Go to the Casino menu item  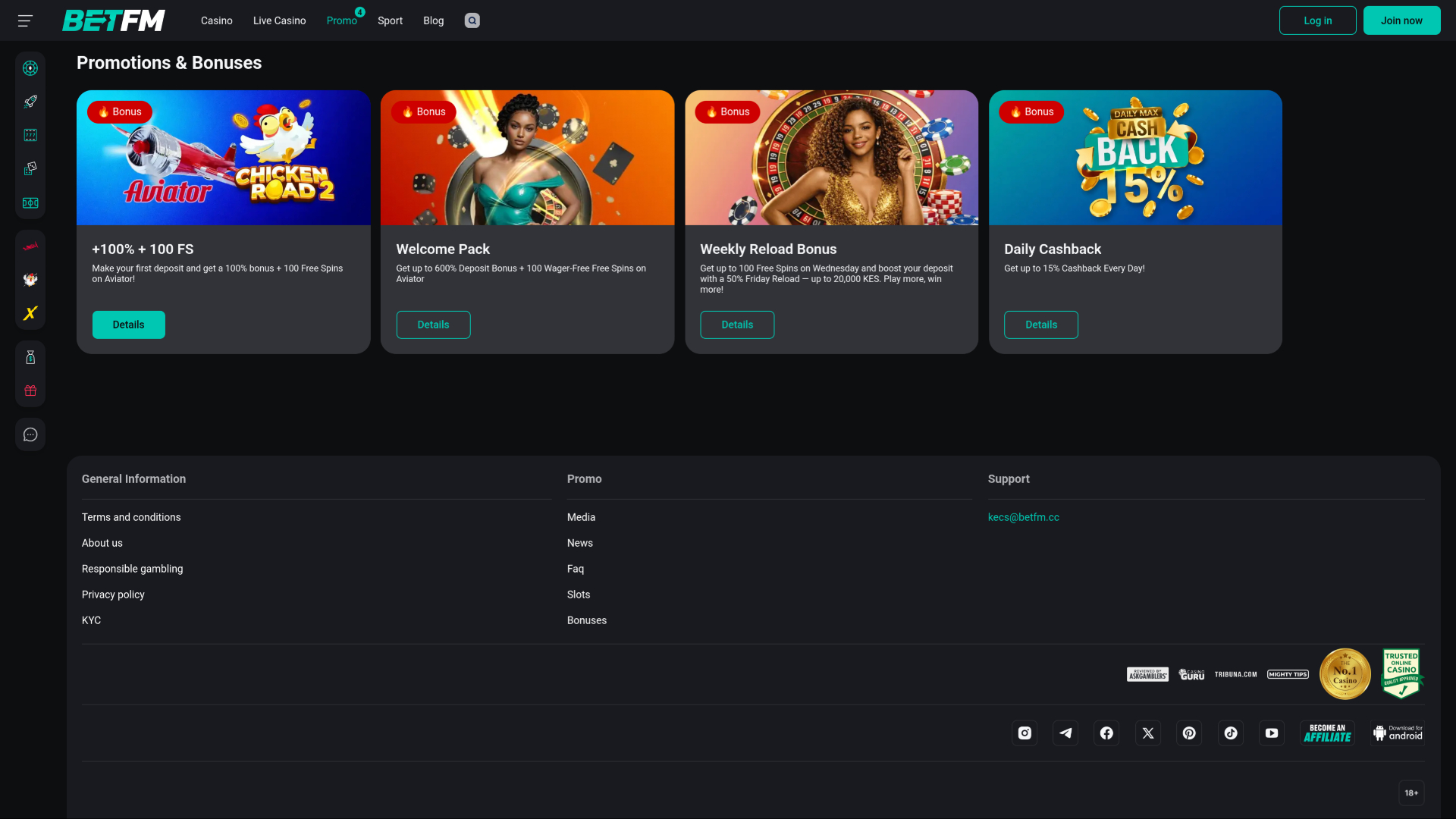tap(216, 20)
